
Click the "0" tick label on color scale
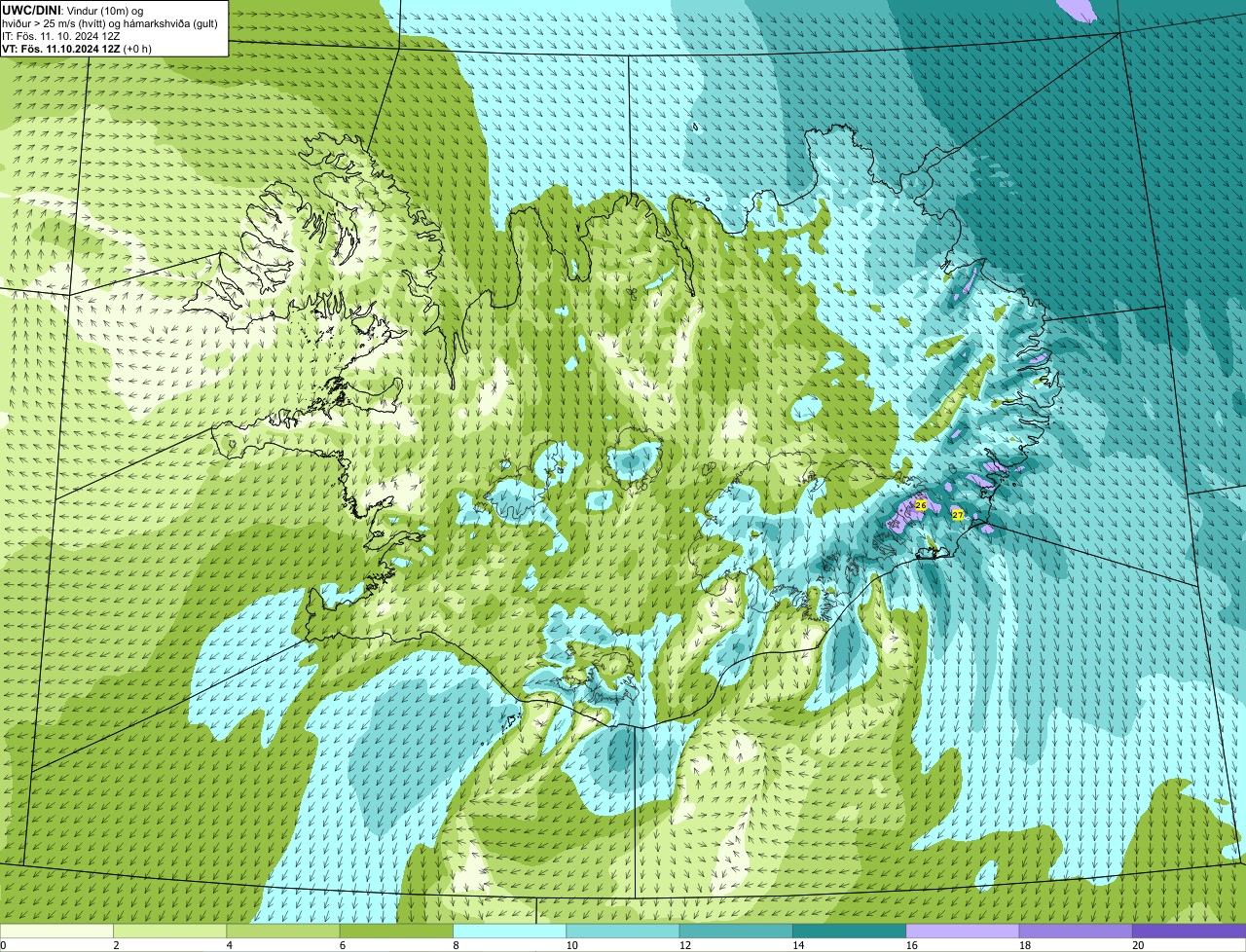tap(4, 945)
